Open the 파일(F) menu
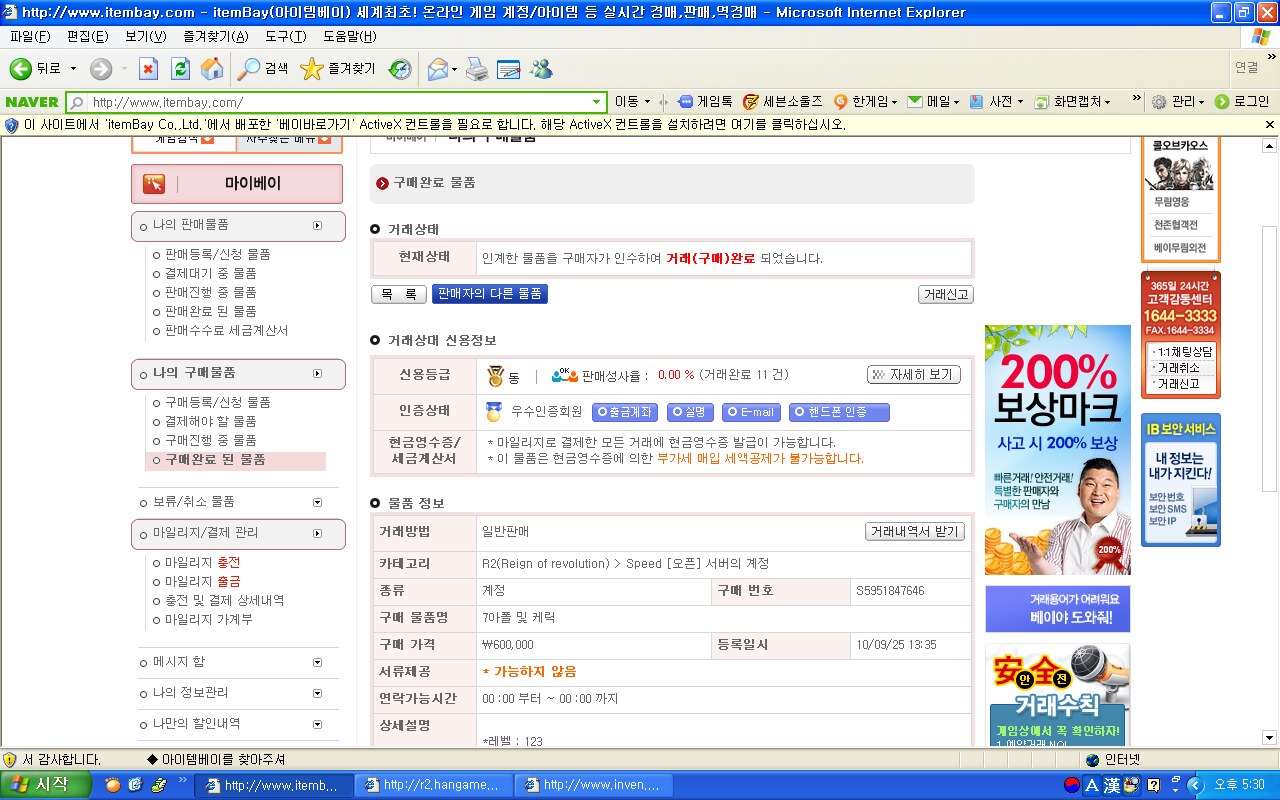Viewport: 1280px width, 800px height. (30, 37)
